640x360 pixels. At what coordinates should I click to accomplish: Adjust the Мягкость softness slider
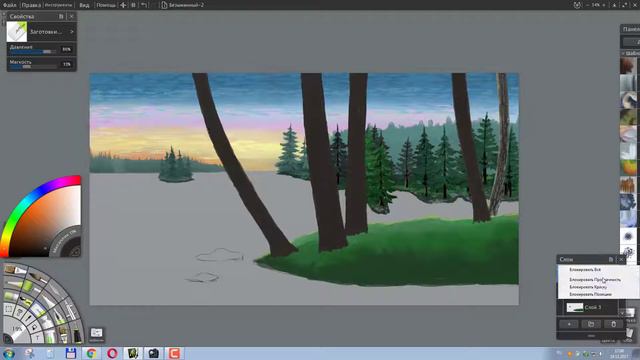33,66
